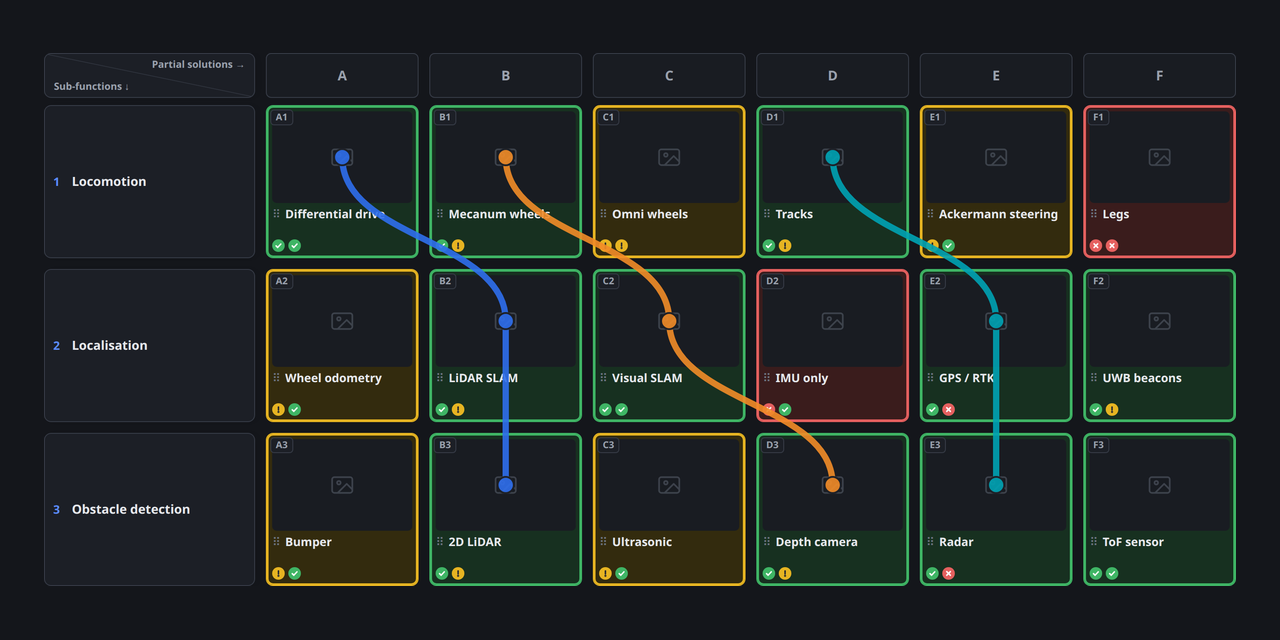Click the yellow warning badge on UWB beacons
Image resolution: width=1280 pixels, height=640 pixels.
(x=1112, y=410)
